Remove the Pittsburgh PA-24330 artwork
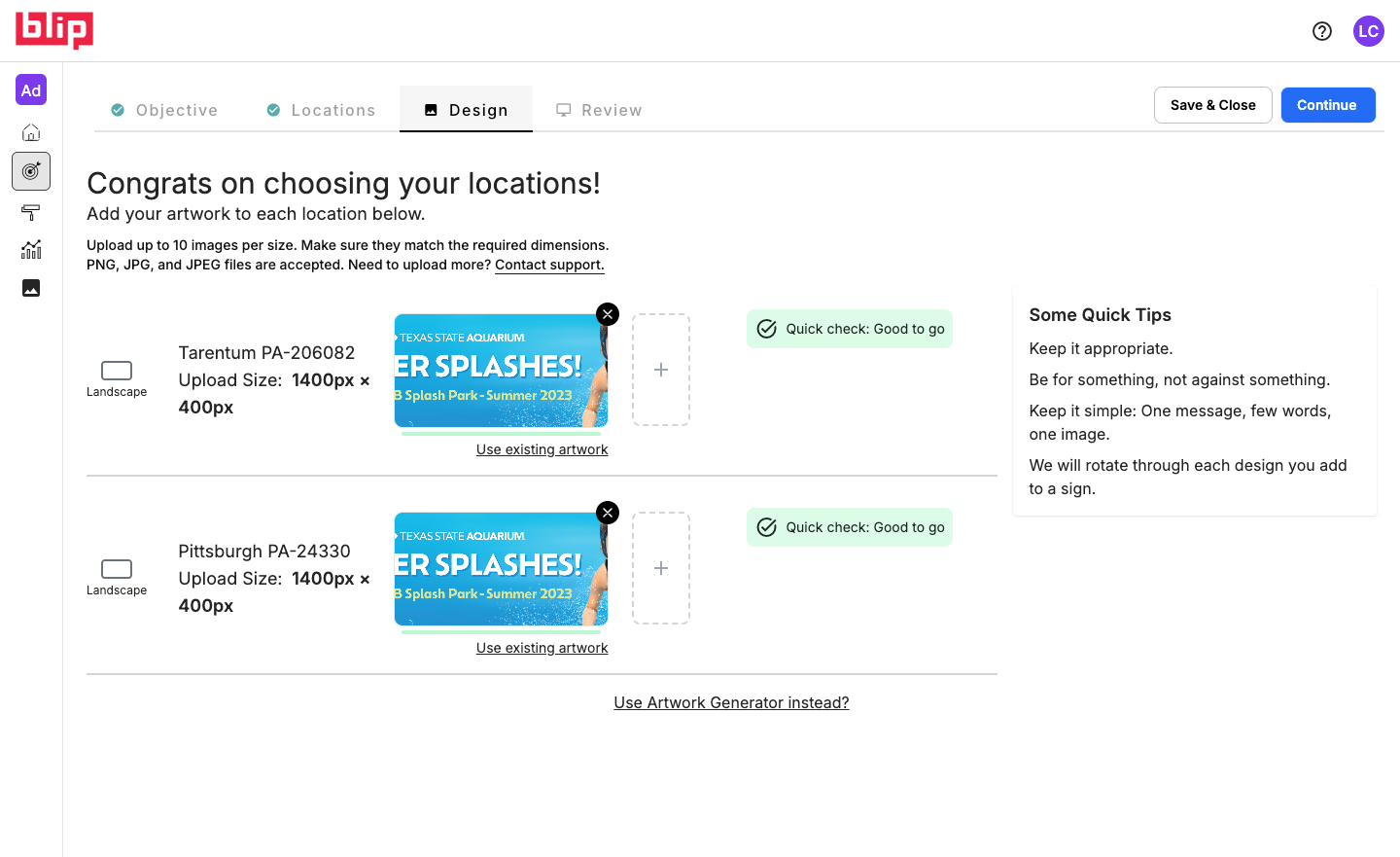This screenshot has height=857, width=1400. point(608,513)
